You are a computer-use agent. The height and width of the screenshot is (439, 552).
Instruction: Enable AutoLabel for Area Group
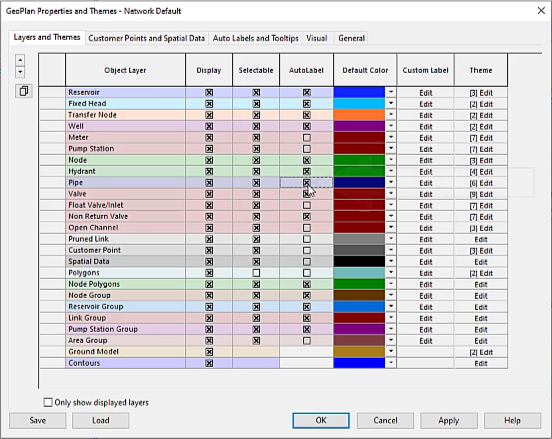click(307, 340)
